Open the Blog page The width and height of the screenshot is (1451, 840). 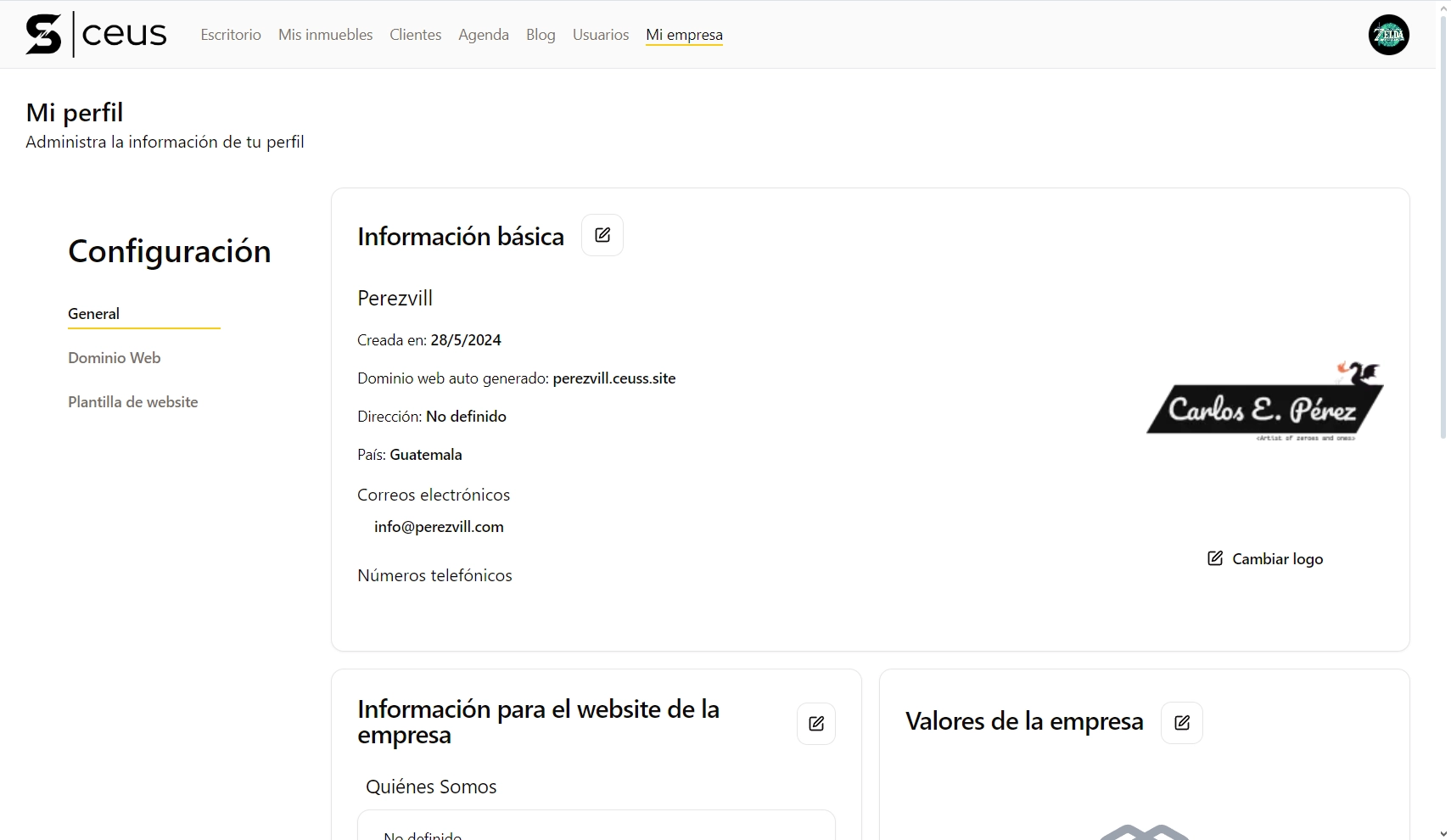pos(541,35)
